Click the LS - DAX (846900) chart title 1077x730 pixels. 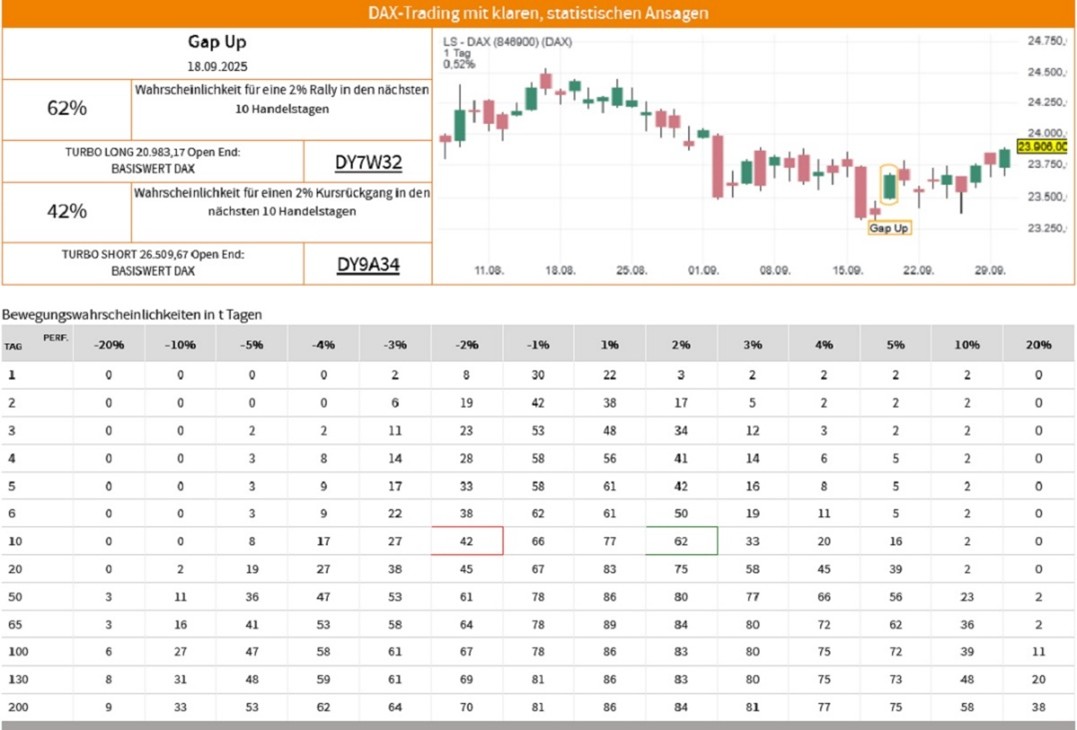pyautogui.click(x=507, y=42)
